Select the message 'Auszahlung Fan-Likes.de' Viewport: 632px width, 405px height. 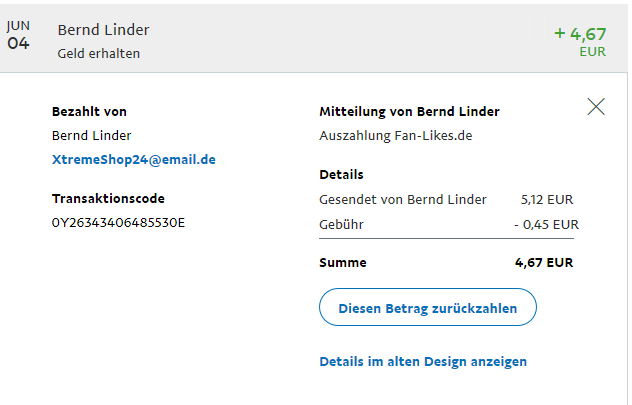tap(395, 135)
